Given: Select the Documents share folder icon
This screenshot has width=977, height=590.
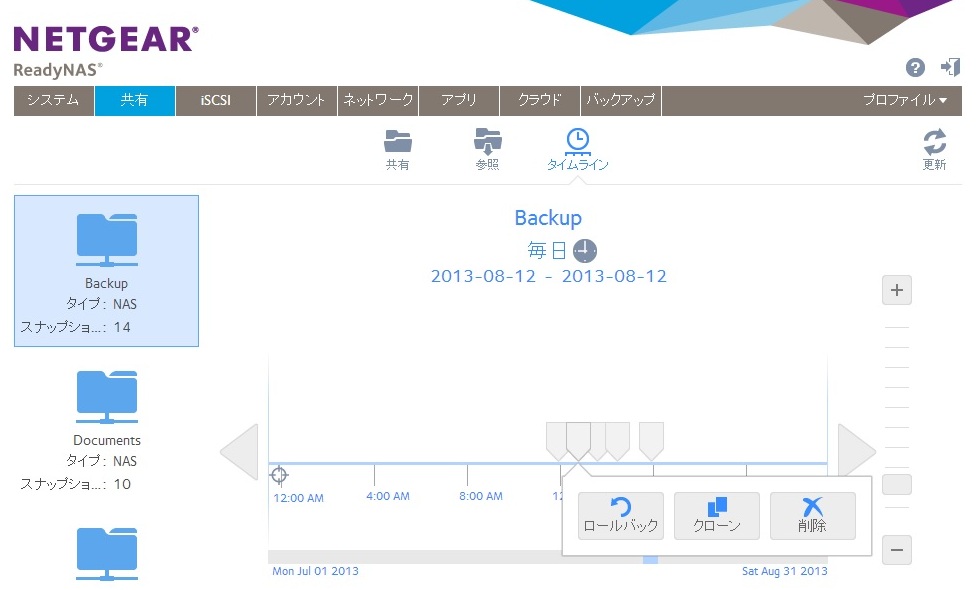Looking at the screenshot, I should point(107,397).
